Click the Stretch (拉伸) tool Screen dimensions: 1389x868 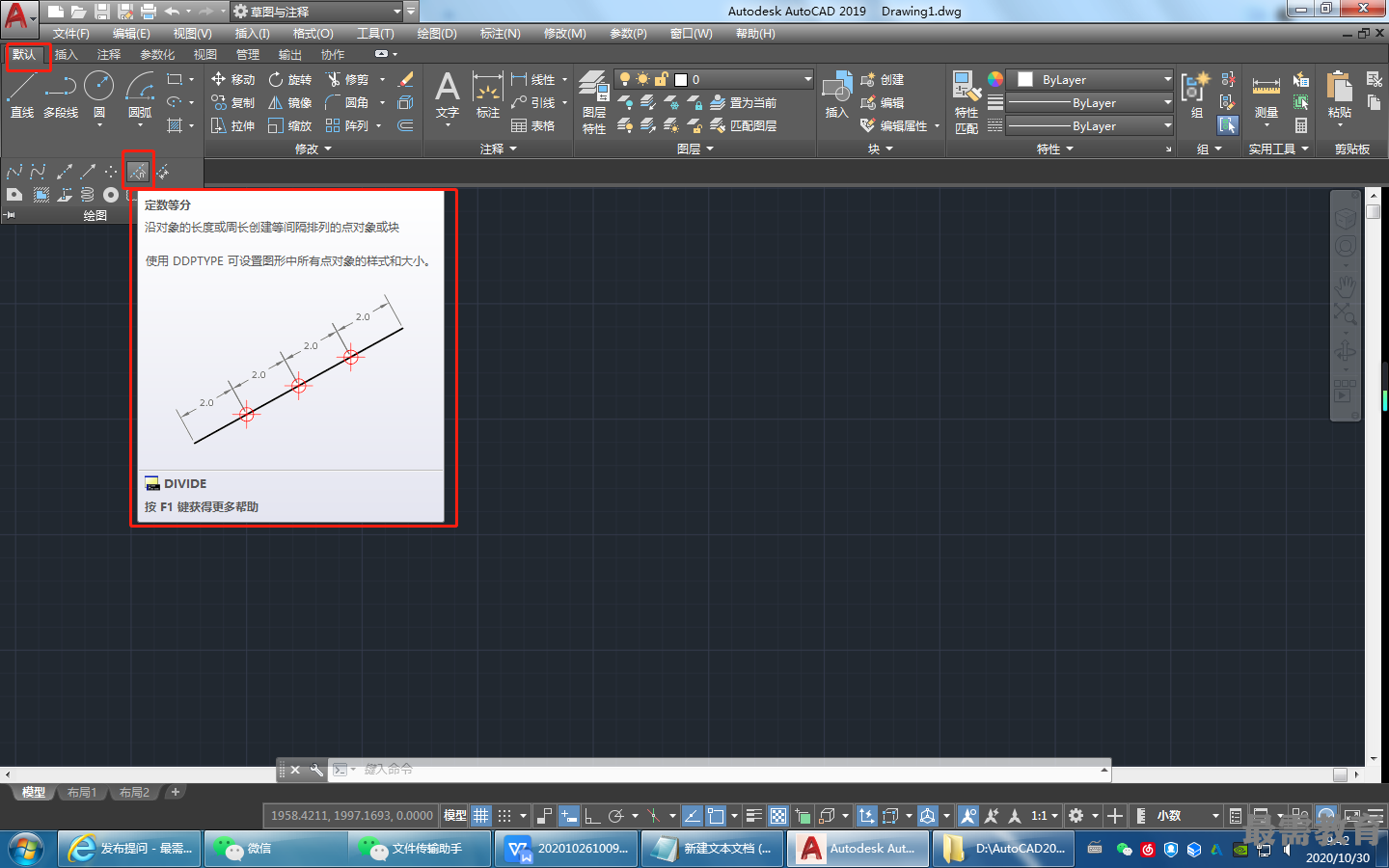[x=232, y=125]
